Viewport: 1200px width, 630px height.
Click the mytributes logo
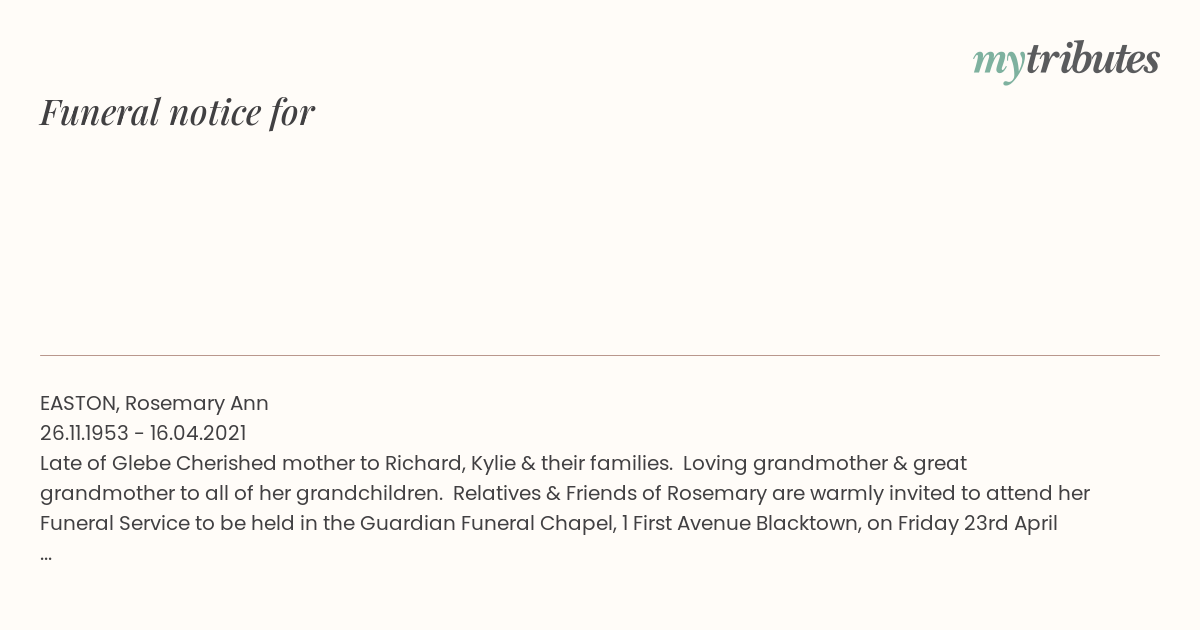(1066, 61)
